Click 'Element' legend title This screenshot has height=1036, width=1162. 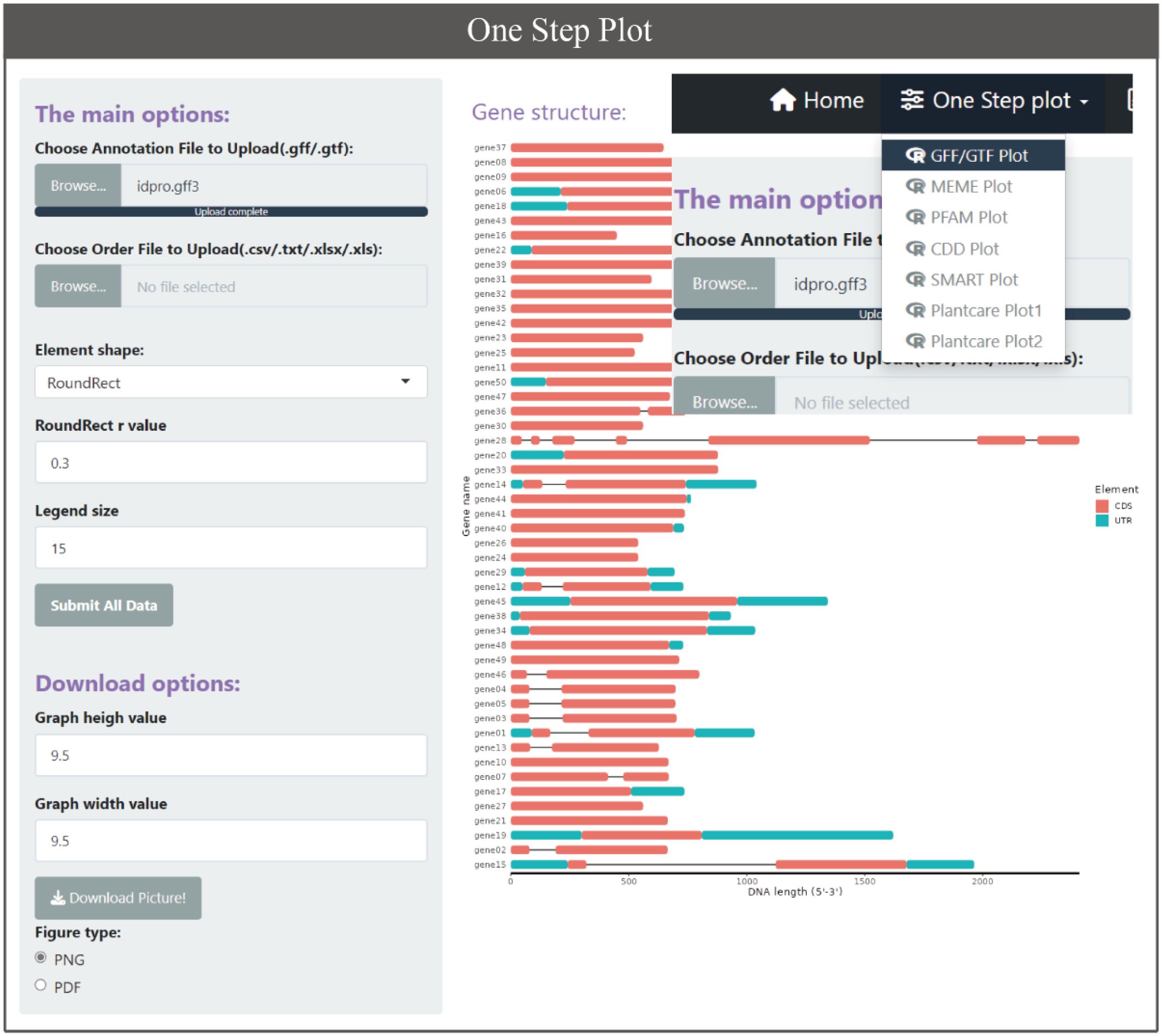click(x=1116, y=490)
